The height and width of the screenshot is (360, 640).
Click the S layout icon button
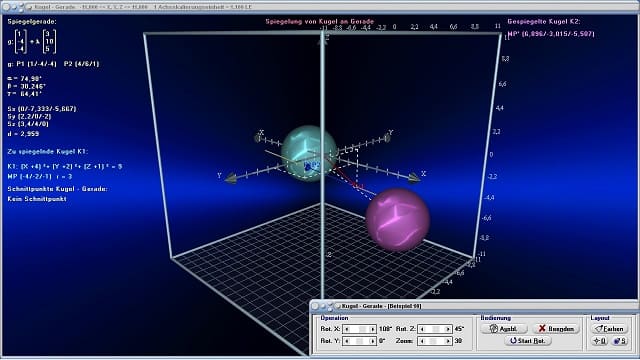pyautogui.click(x=620, y=341)
